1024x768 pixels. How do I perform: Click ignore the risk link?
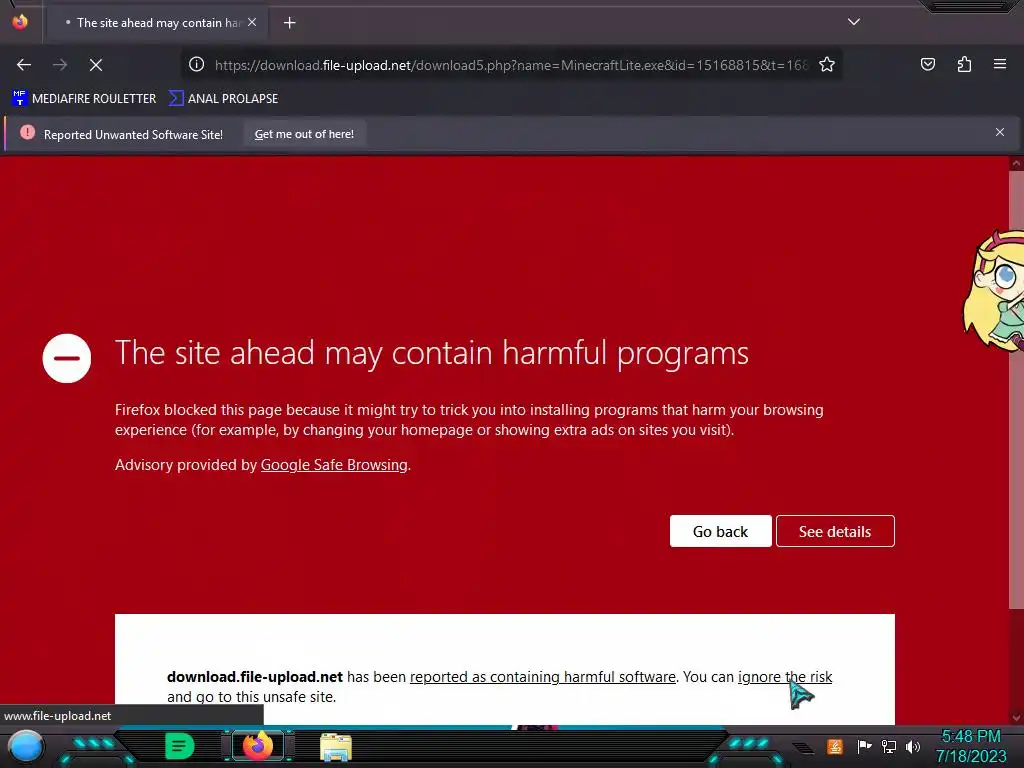[785, 677]
